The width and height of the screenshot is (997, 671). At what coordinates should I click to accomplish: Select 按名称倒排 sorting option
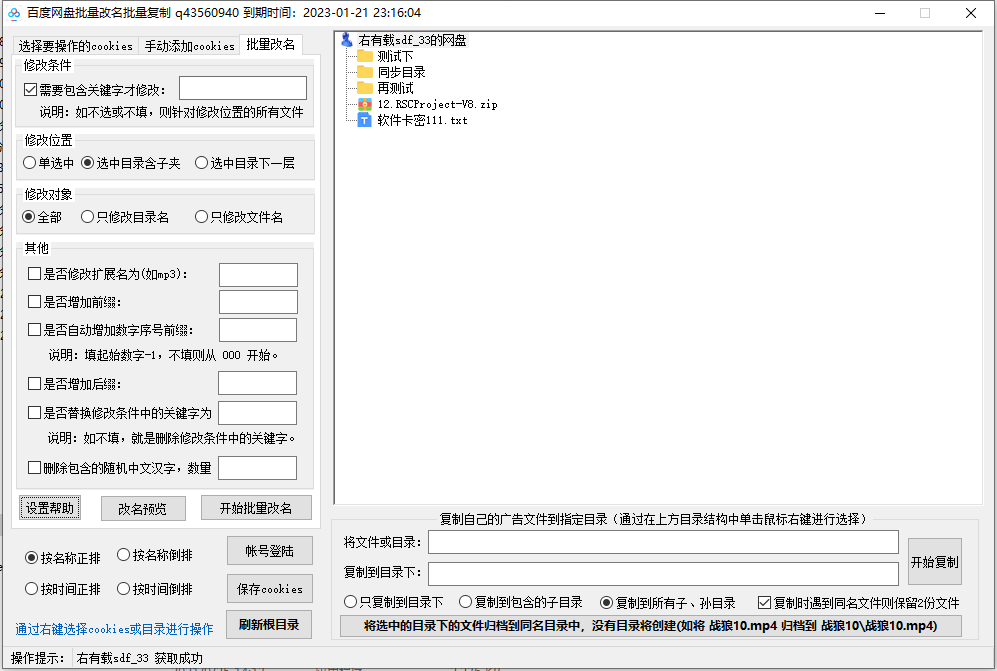click(155, 555)
